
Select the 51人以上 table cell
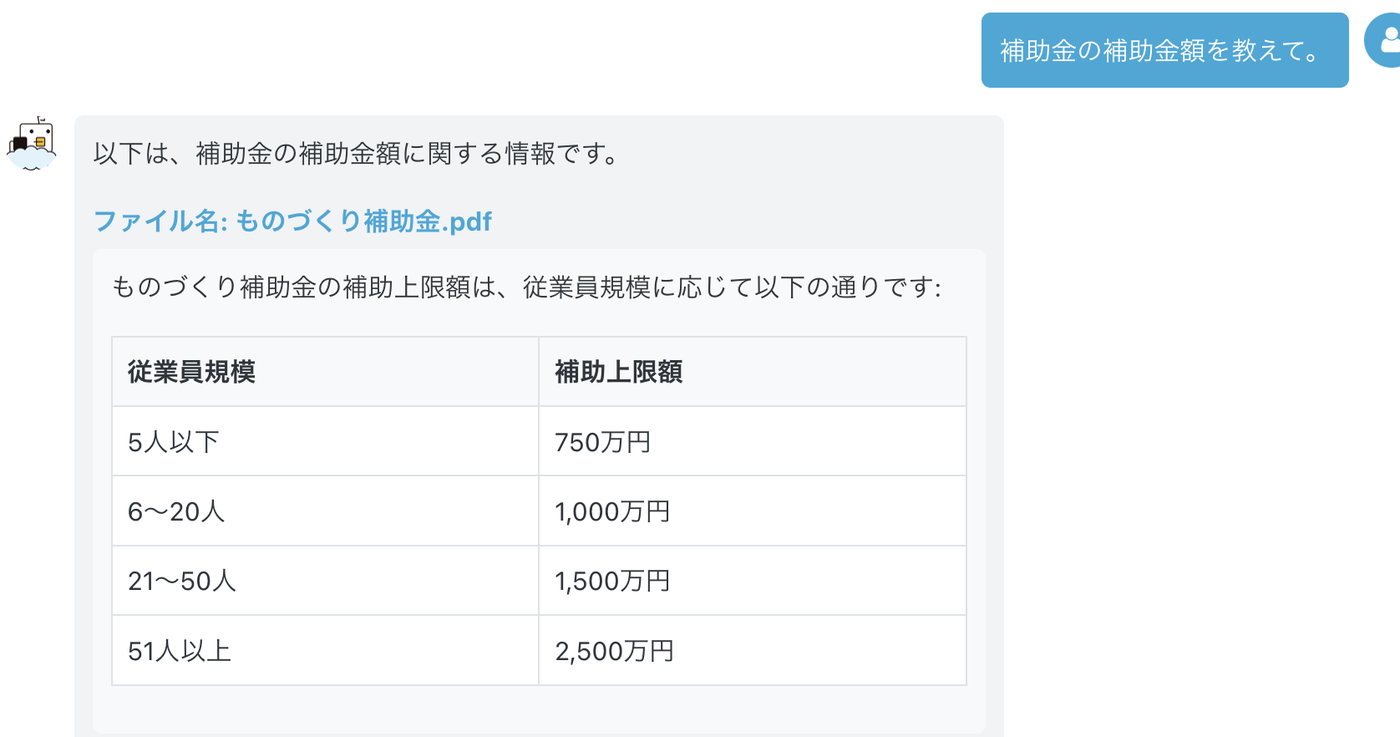[x=325, y=651]
